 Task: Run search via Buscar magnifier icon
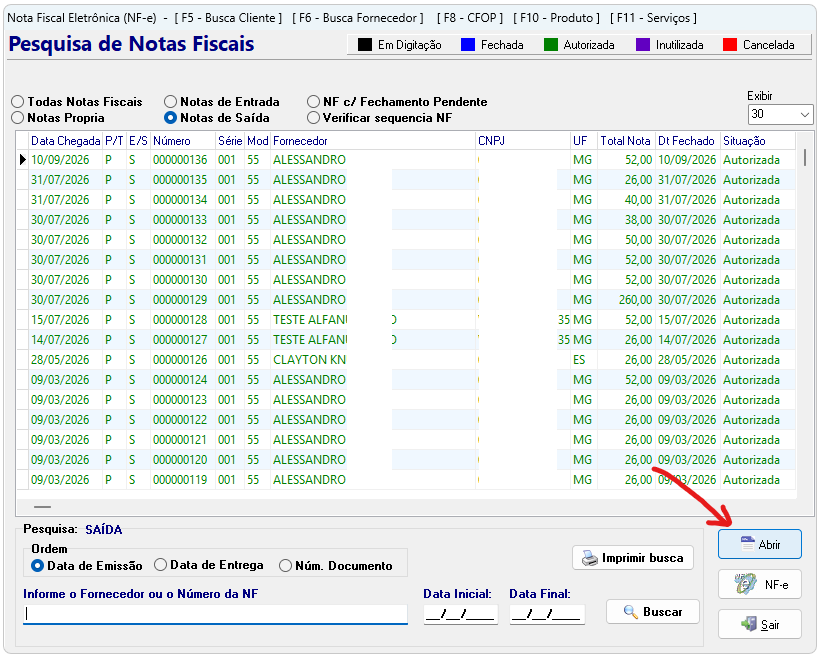(x=631, y=612)
